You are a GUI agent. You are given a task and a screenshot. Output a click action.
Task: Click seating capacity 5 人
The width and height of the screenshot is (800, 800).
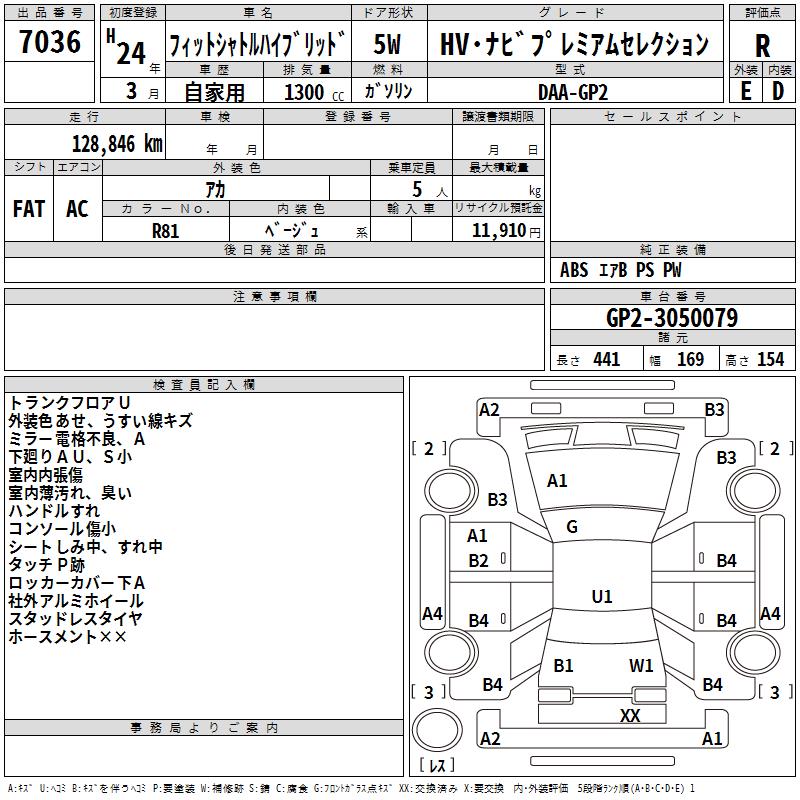pos(430,190)
